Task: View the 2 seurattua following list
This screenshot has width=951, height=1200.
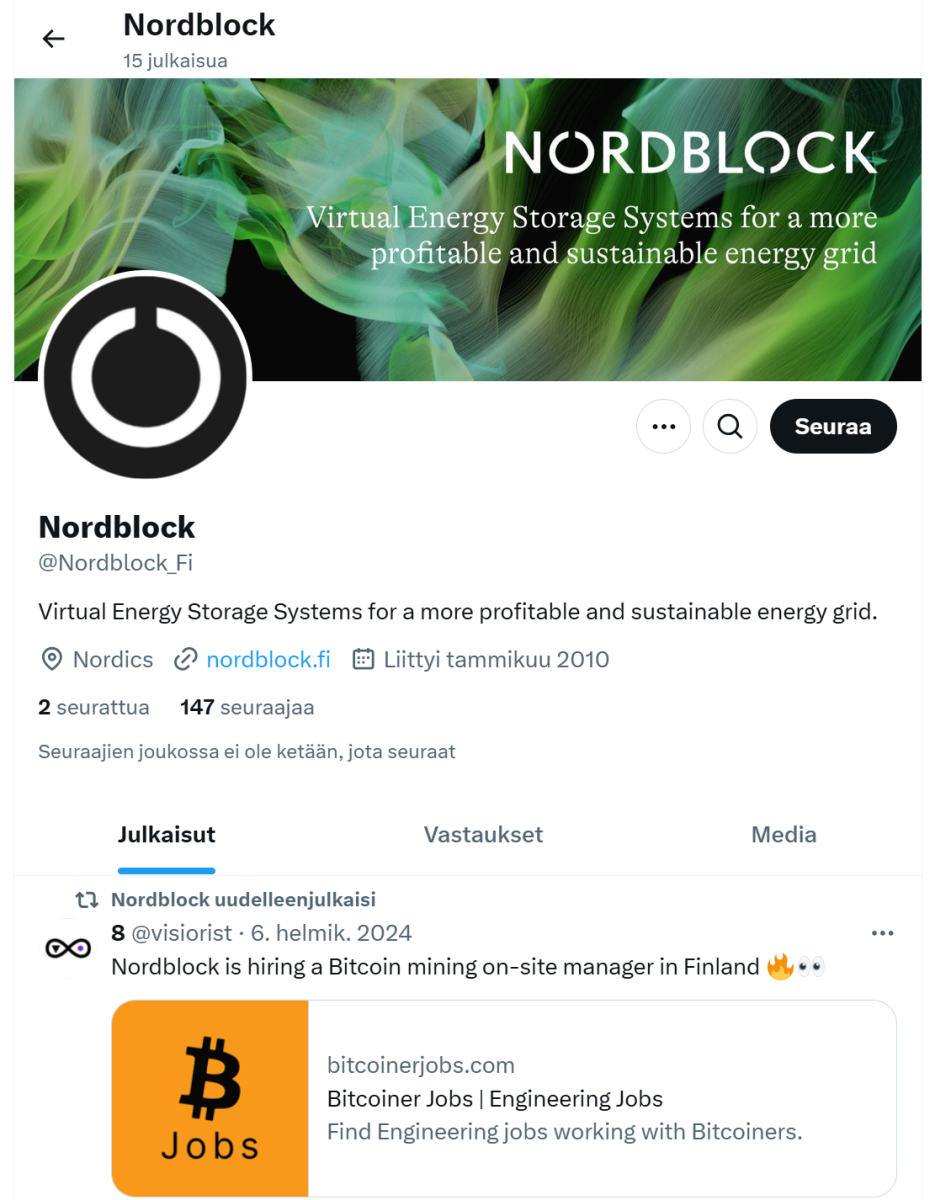Action: 94,708
